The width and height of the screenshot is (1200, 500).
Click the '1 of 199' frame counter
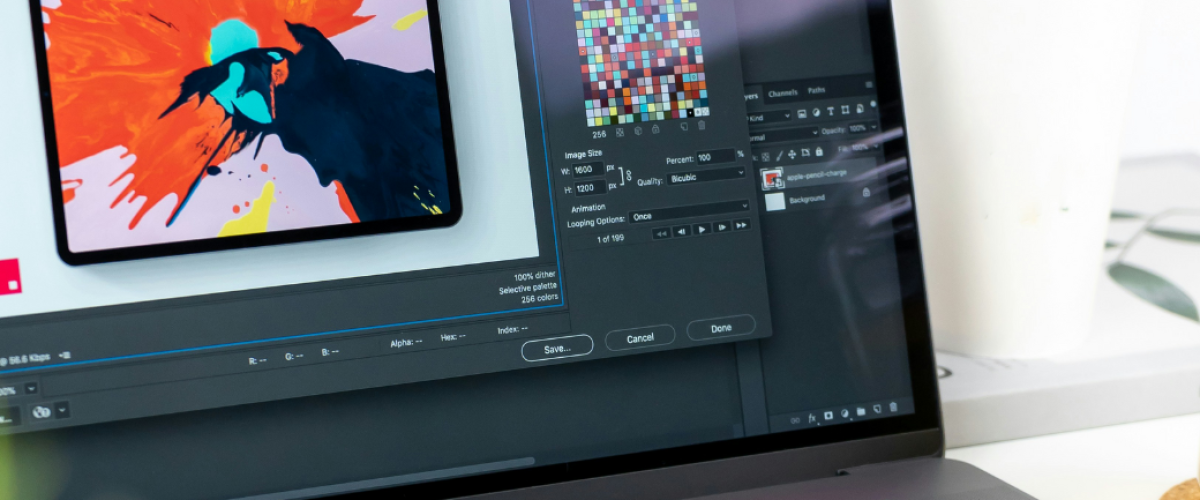610,239
